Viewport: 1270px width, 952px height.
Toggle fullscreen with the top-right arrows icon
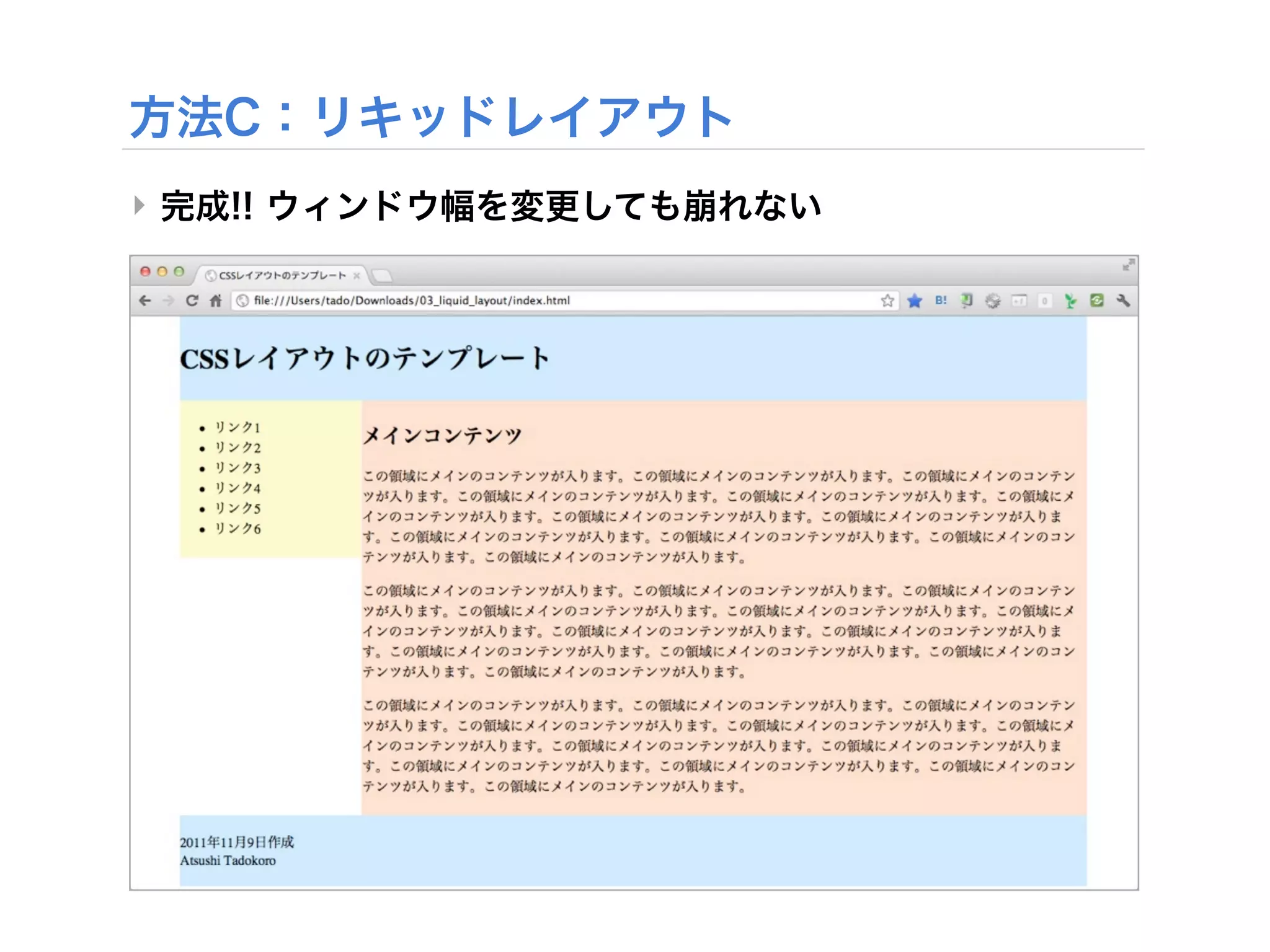1129,265
